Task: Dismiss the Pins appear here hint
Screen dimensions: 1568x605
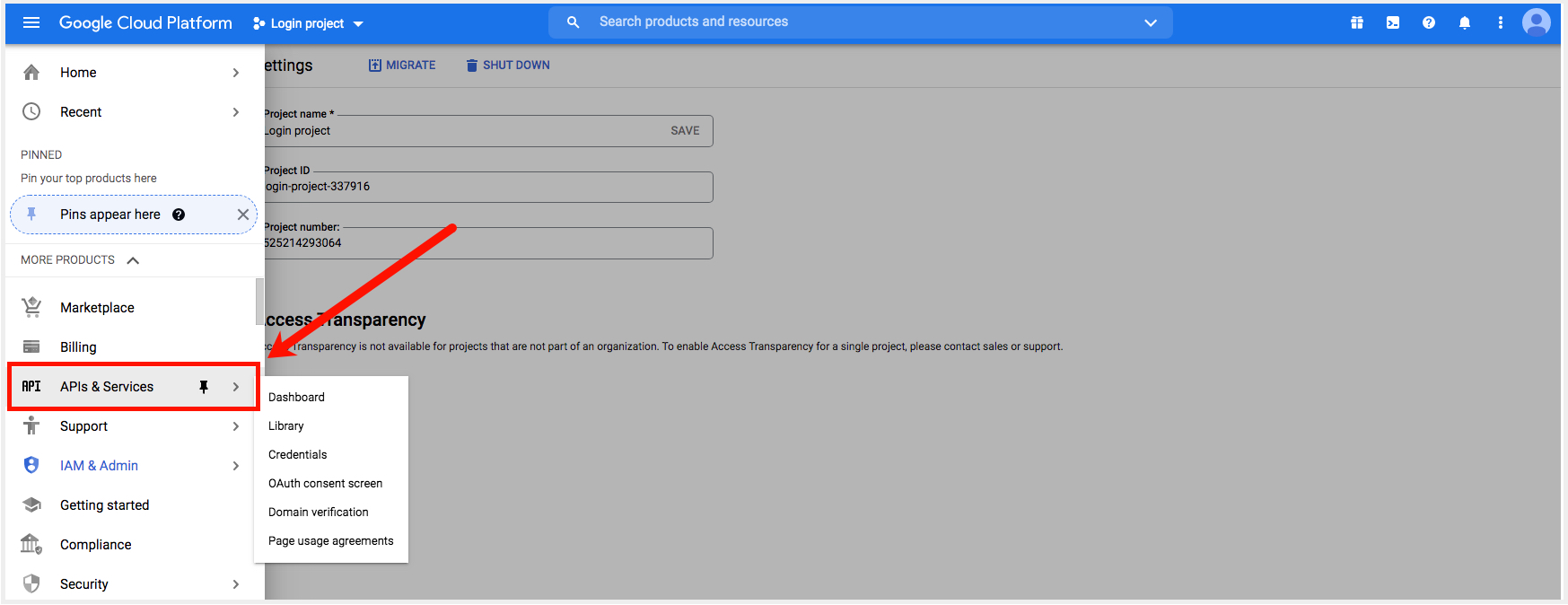Action: [x=243, y=215]
